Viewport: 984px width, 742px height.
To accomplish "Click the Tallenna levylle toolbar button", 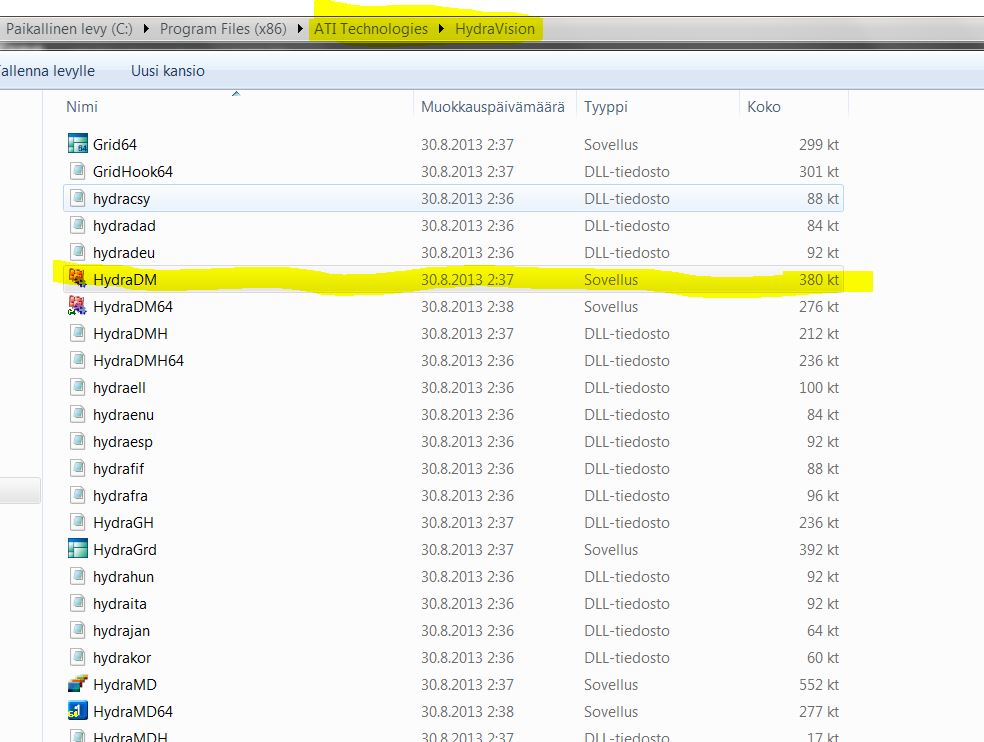I will click(46, 71).
